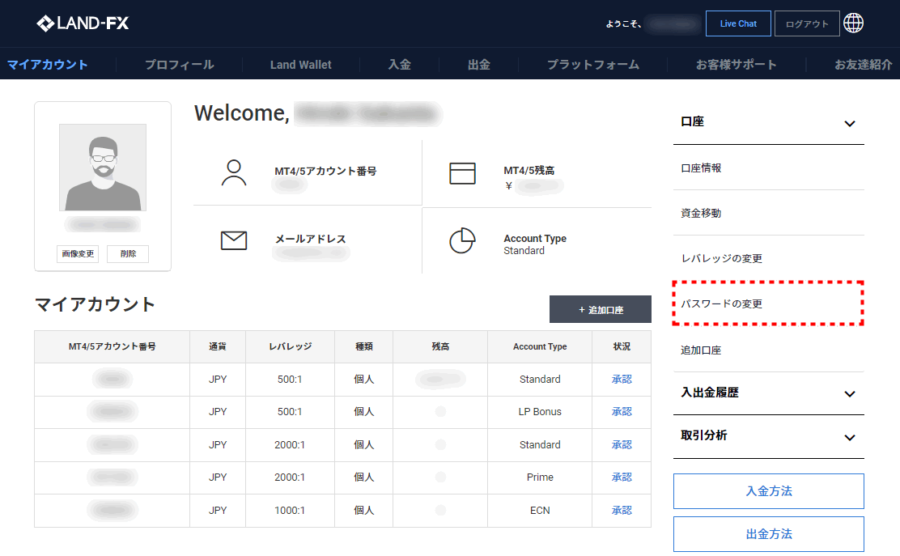Click JPY in the ECN row
The height and width of the screenshot is (556, 900).
click(218, 510)
